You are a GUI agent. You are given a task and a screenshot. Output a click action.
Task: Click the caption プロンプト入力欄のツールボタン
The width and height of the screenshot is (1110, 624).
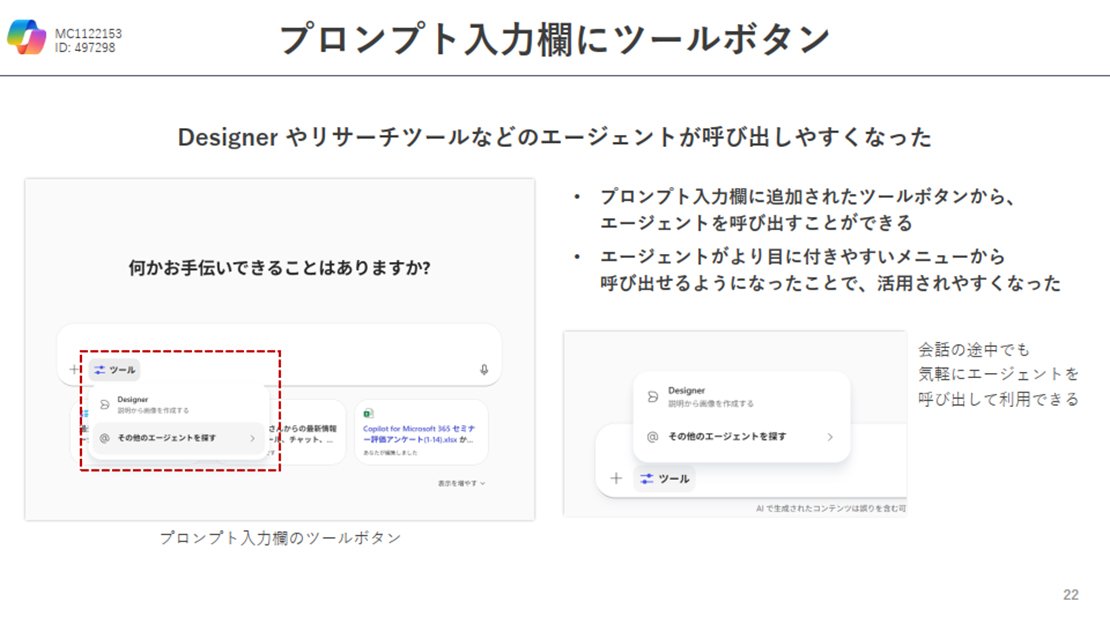[x=280, y=538]
